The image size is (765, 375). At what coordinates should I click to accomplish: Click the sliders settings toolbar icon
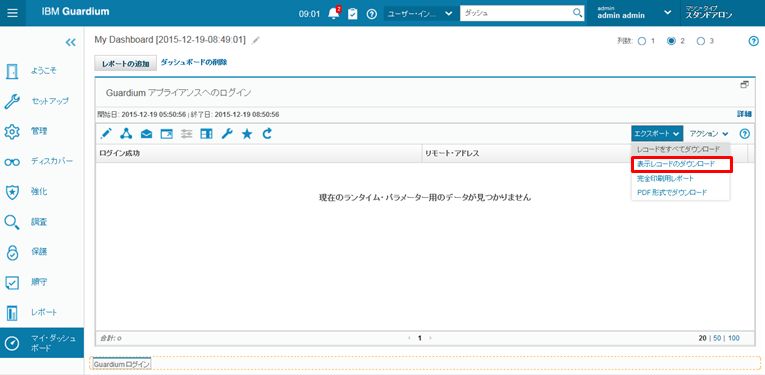(186, 134)
